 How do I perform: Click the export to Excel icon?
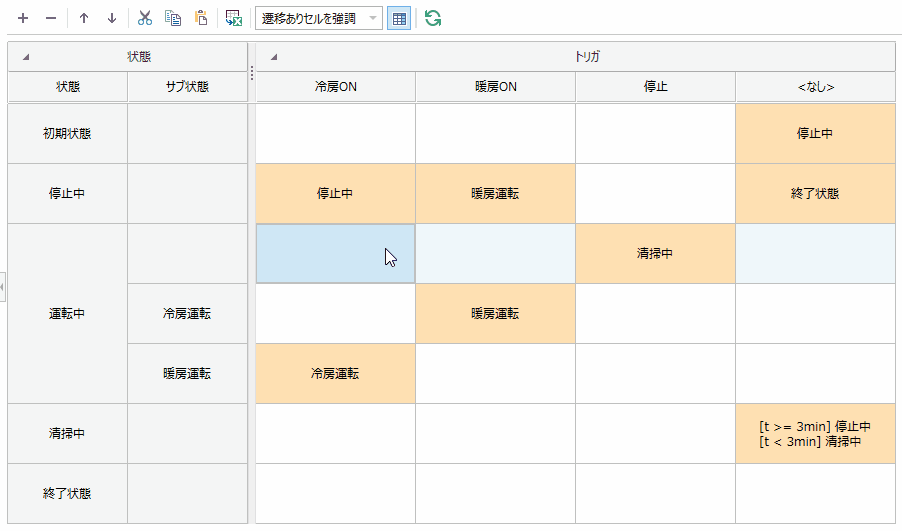pos(234,18)
